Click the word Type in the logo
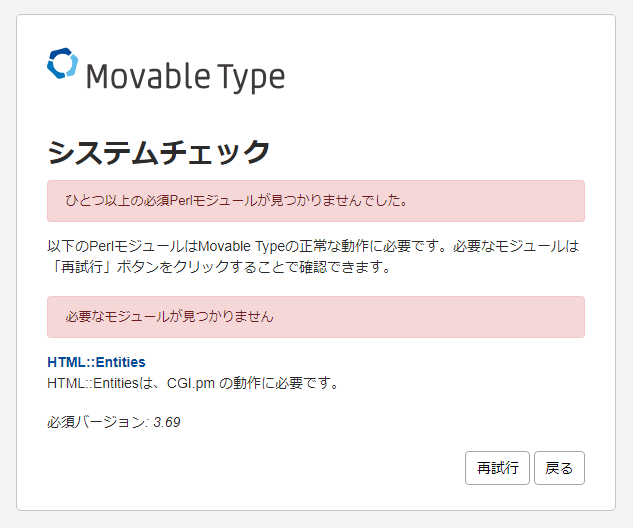Viewport: 633px width, 528px height. click(251, 78)
